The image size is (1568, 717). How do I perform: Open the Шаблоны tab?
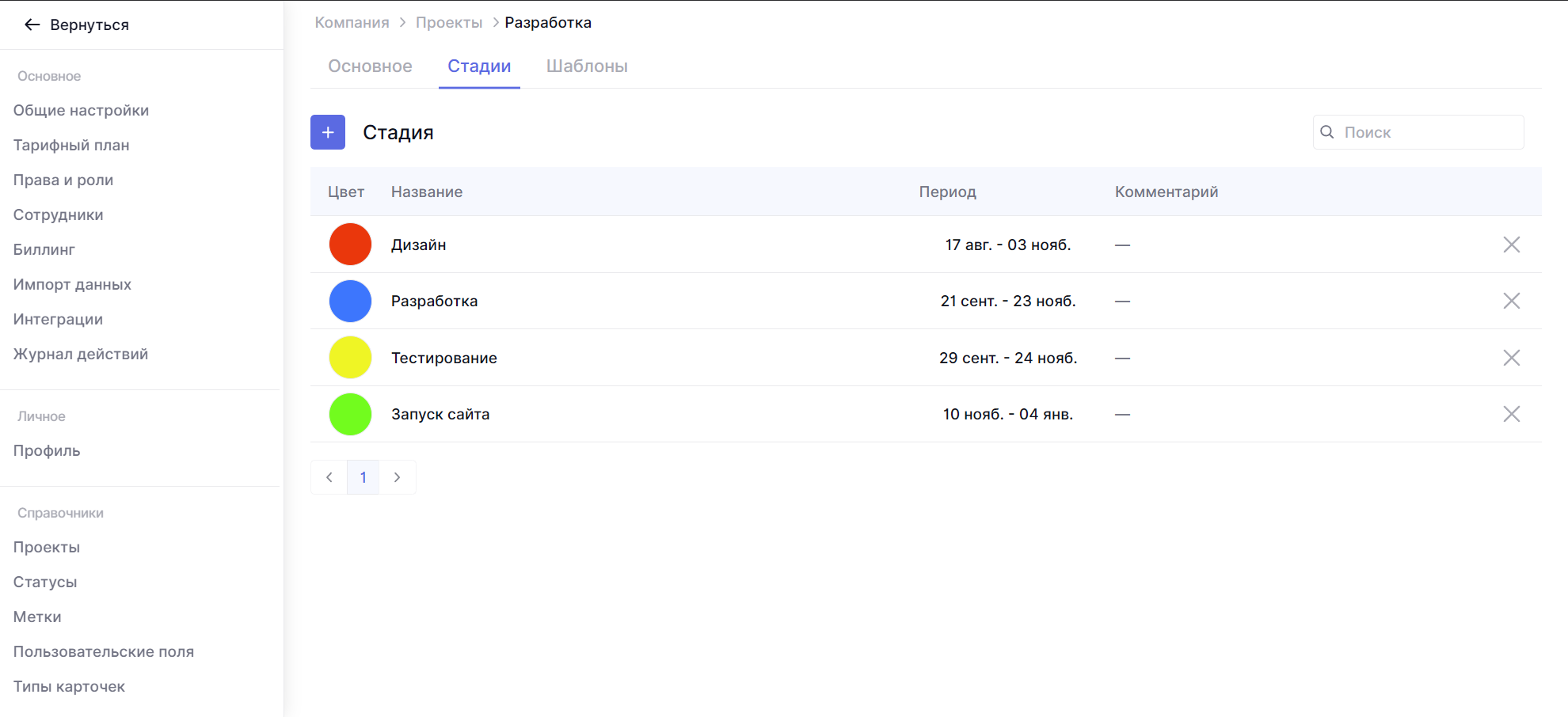coord(587,66)
